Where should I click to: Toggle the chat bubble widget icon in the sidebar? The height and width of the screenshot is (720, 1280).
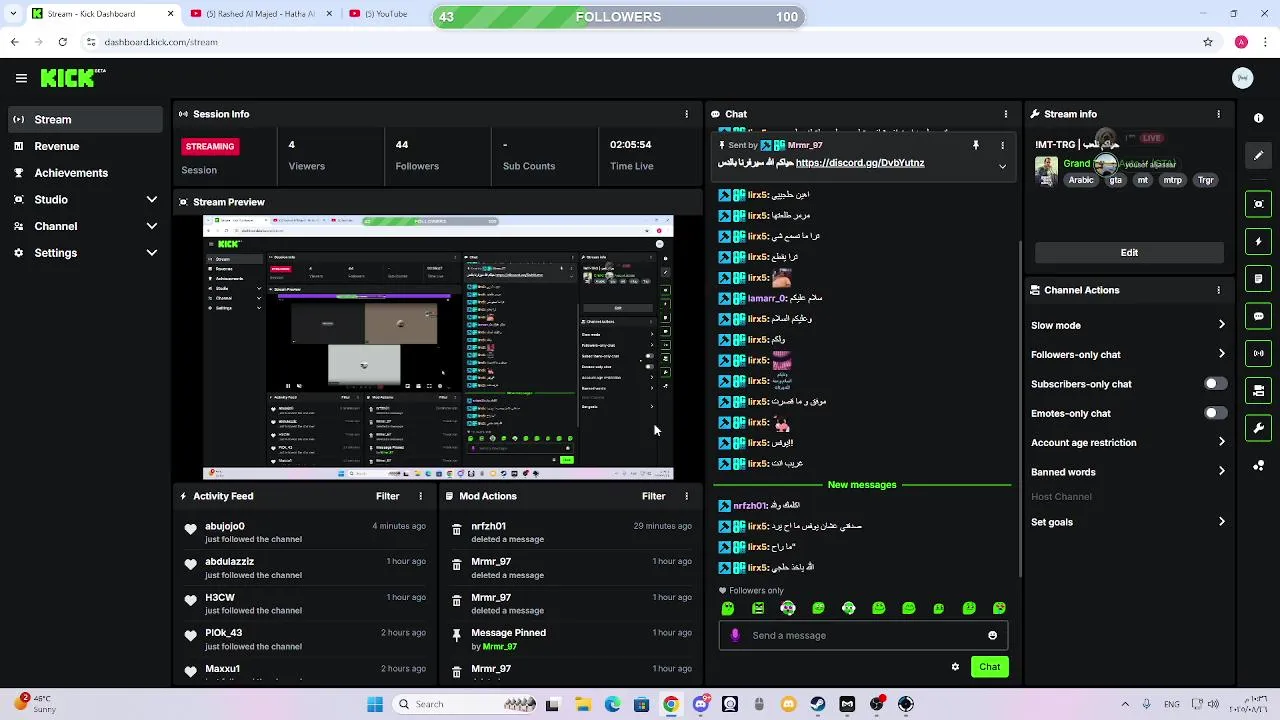(1258, 316)
